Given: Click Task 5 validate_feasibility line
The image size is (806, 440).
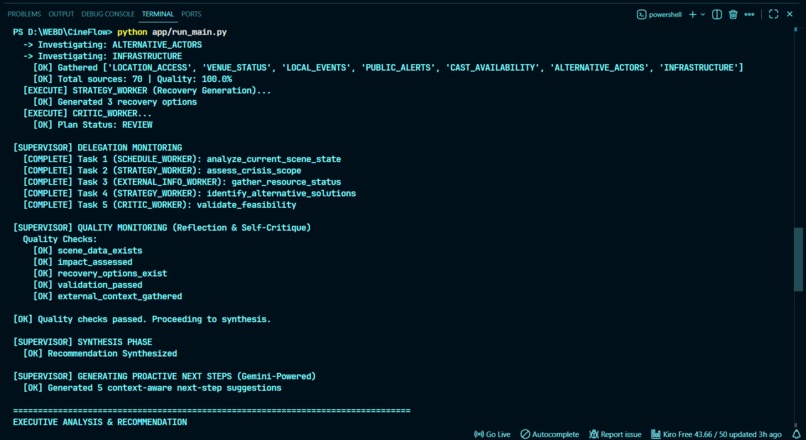Looking at the screenshot, I should [160, 205].
